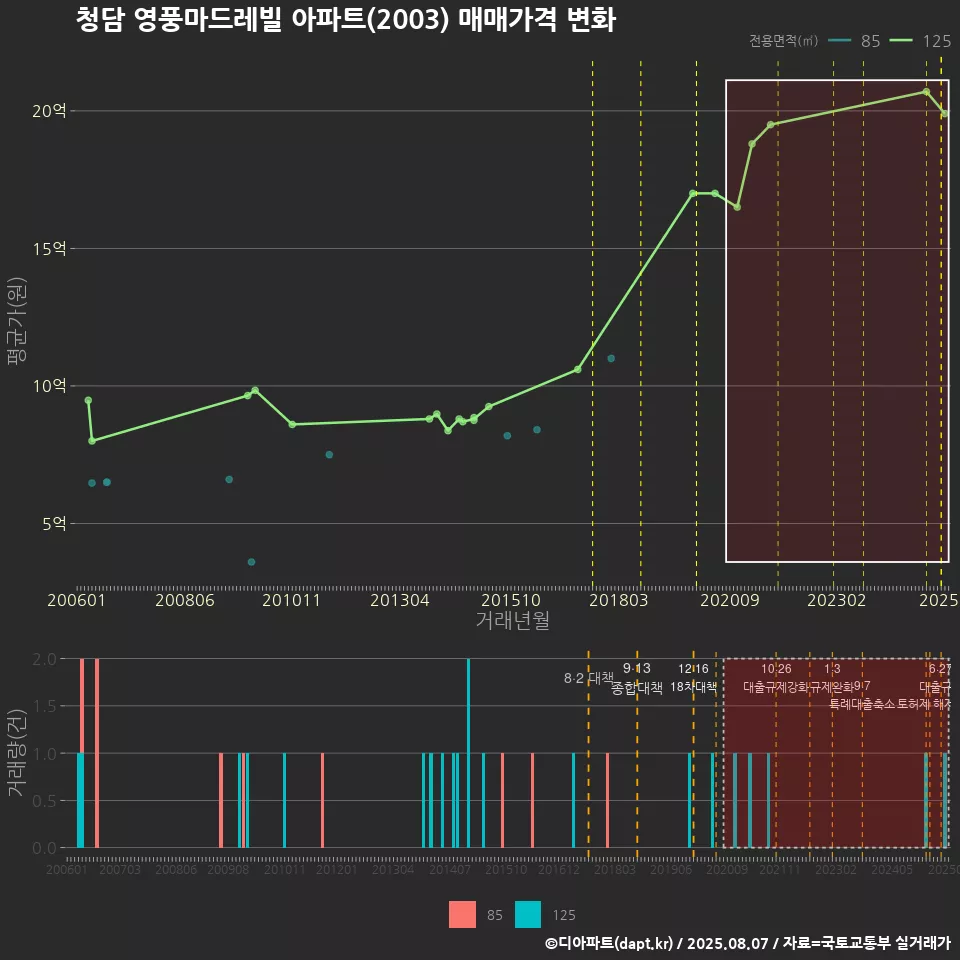The width and height of the screenshot is (960, 960).
Task: Click 201612 on the volume chart x-axis
Action: [559, 869]
